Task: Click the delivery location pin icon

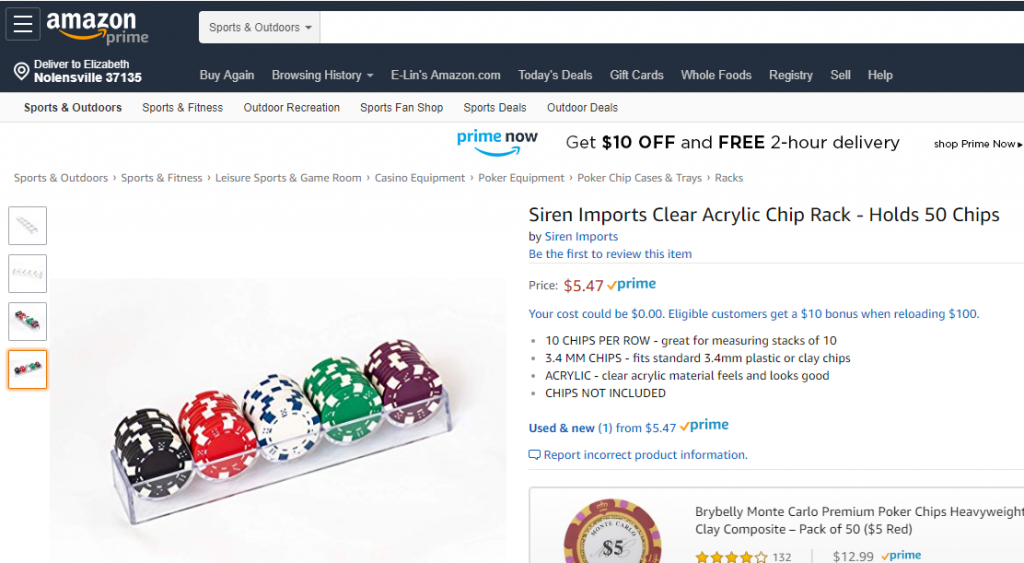Action: pos(21,71)
